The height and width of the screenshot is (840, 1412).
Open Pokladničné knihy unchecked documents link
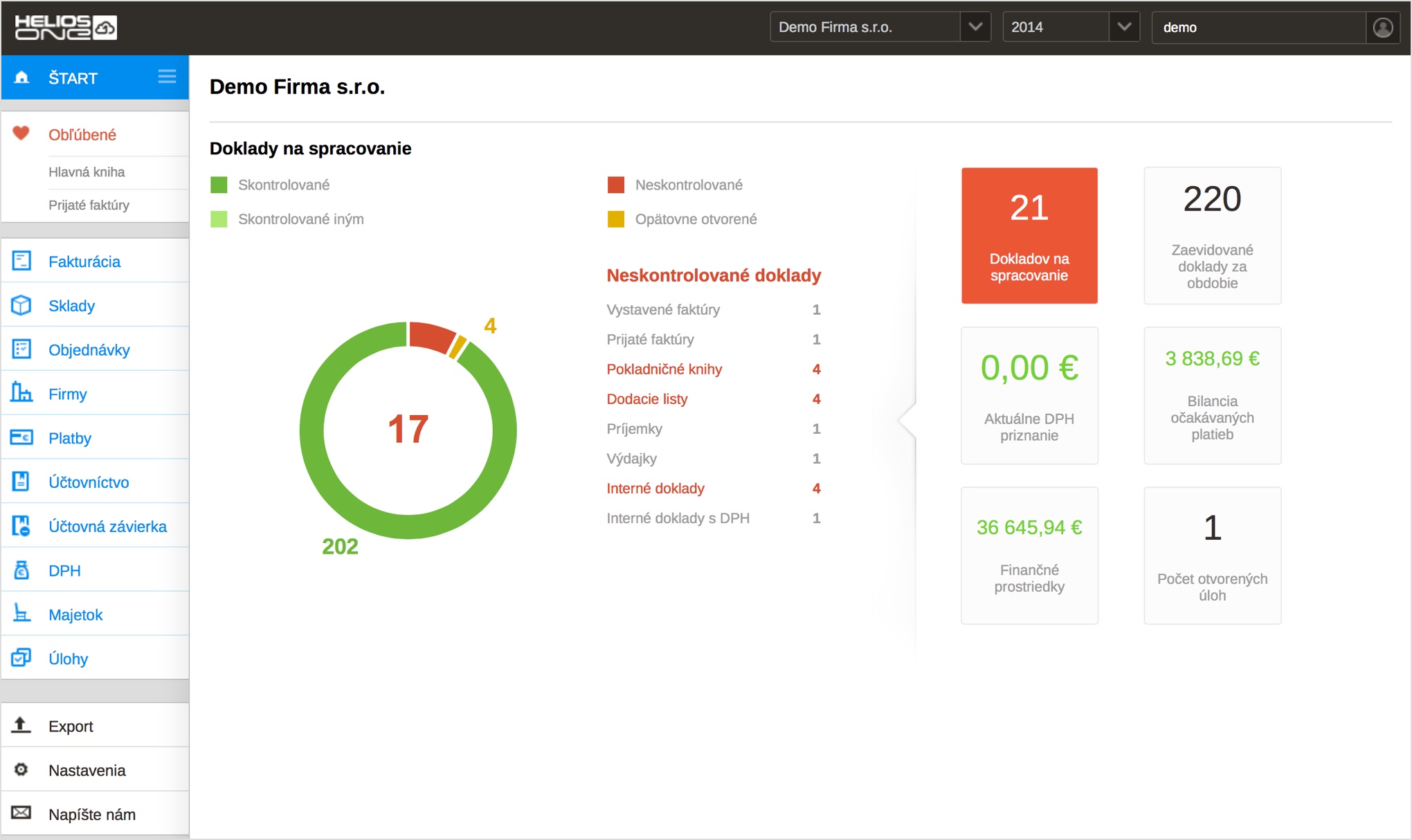[664, 369]
